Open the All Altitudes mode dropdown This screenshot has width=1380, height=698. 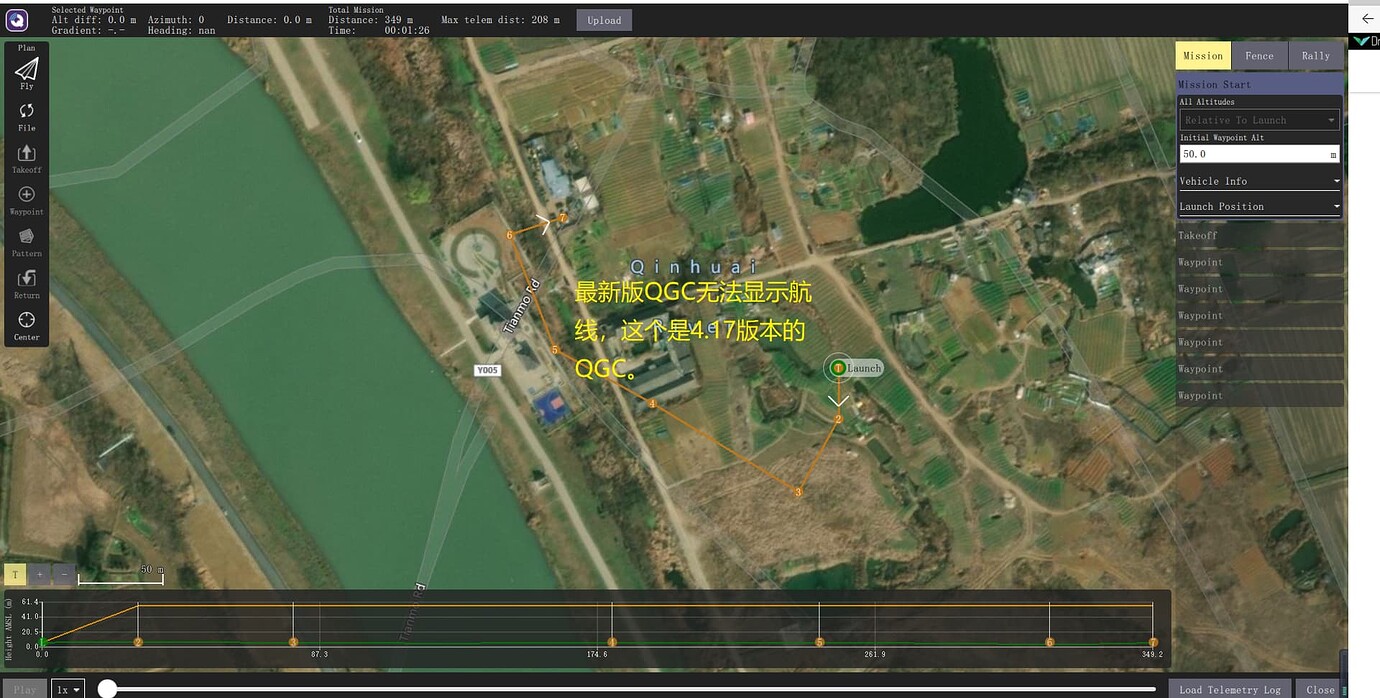[x=1258, y=119]
